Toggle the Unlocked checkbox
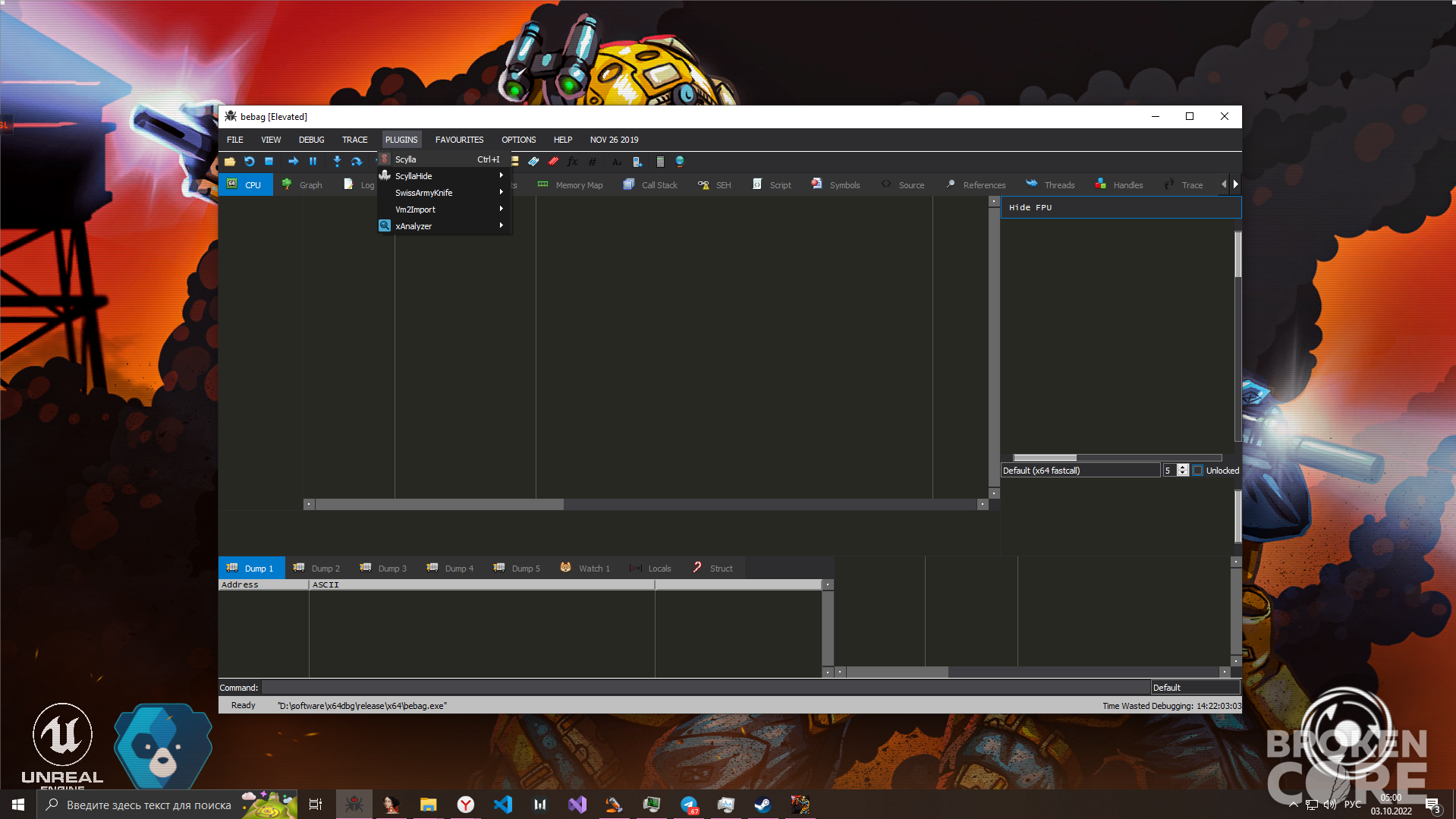Screen dimensions: 1456x819 click(1198, 471)
